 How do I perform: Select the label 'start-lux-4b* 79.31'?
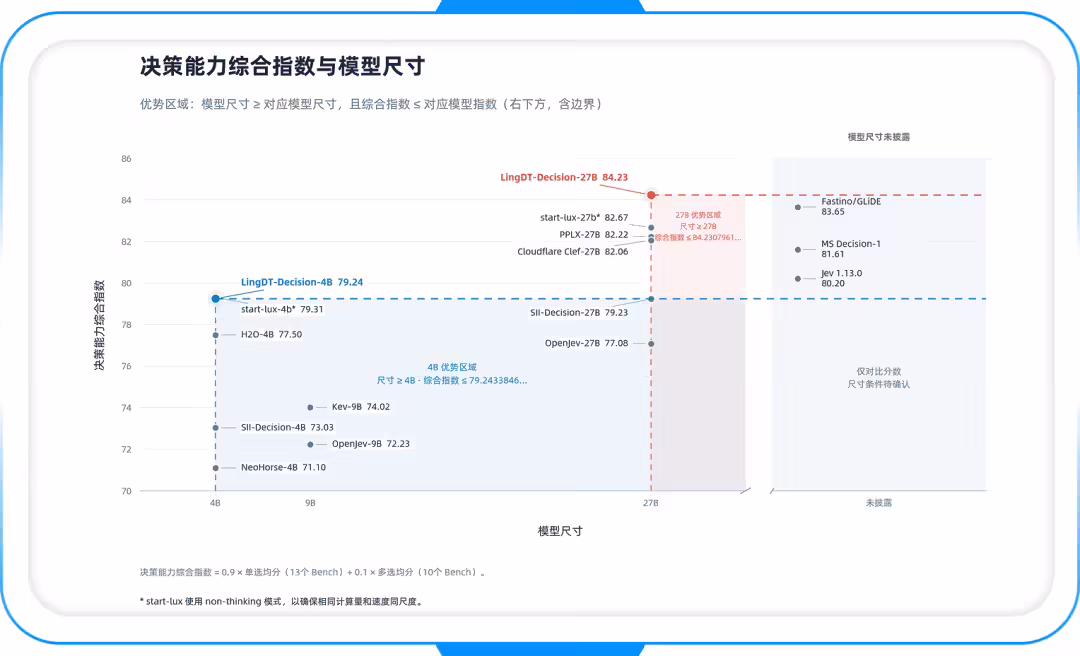tap(282, 309)
